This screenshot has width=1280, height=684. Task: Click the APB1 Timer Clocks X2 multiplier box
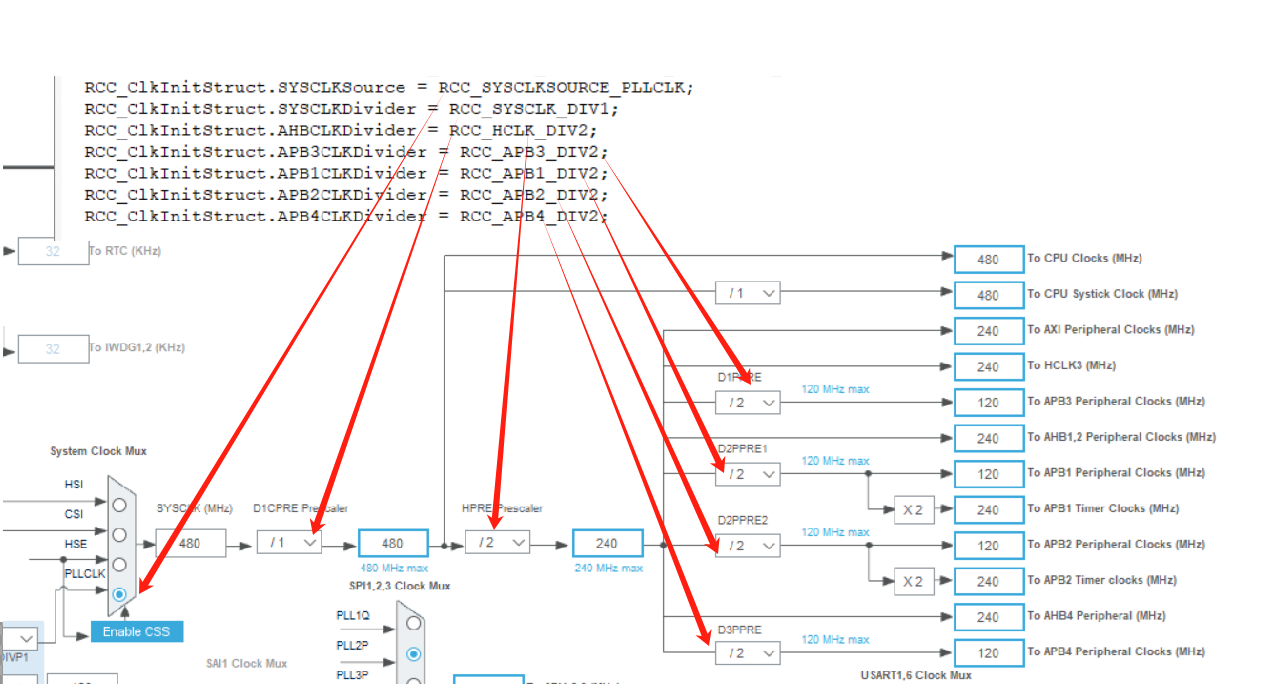pos(913,509)
